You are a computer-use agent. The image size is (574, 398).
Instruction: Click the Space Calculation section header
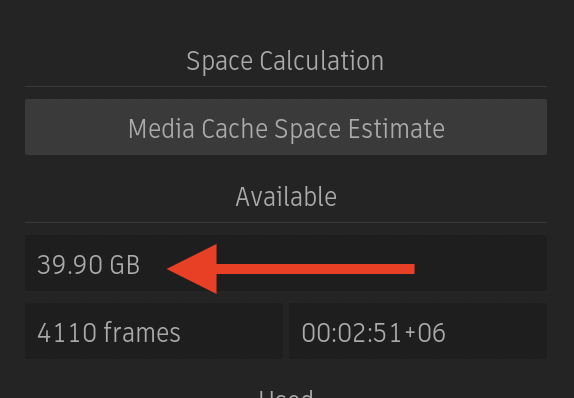point(285,61)
